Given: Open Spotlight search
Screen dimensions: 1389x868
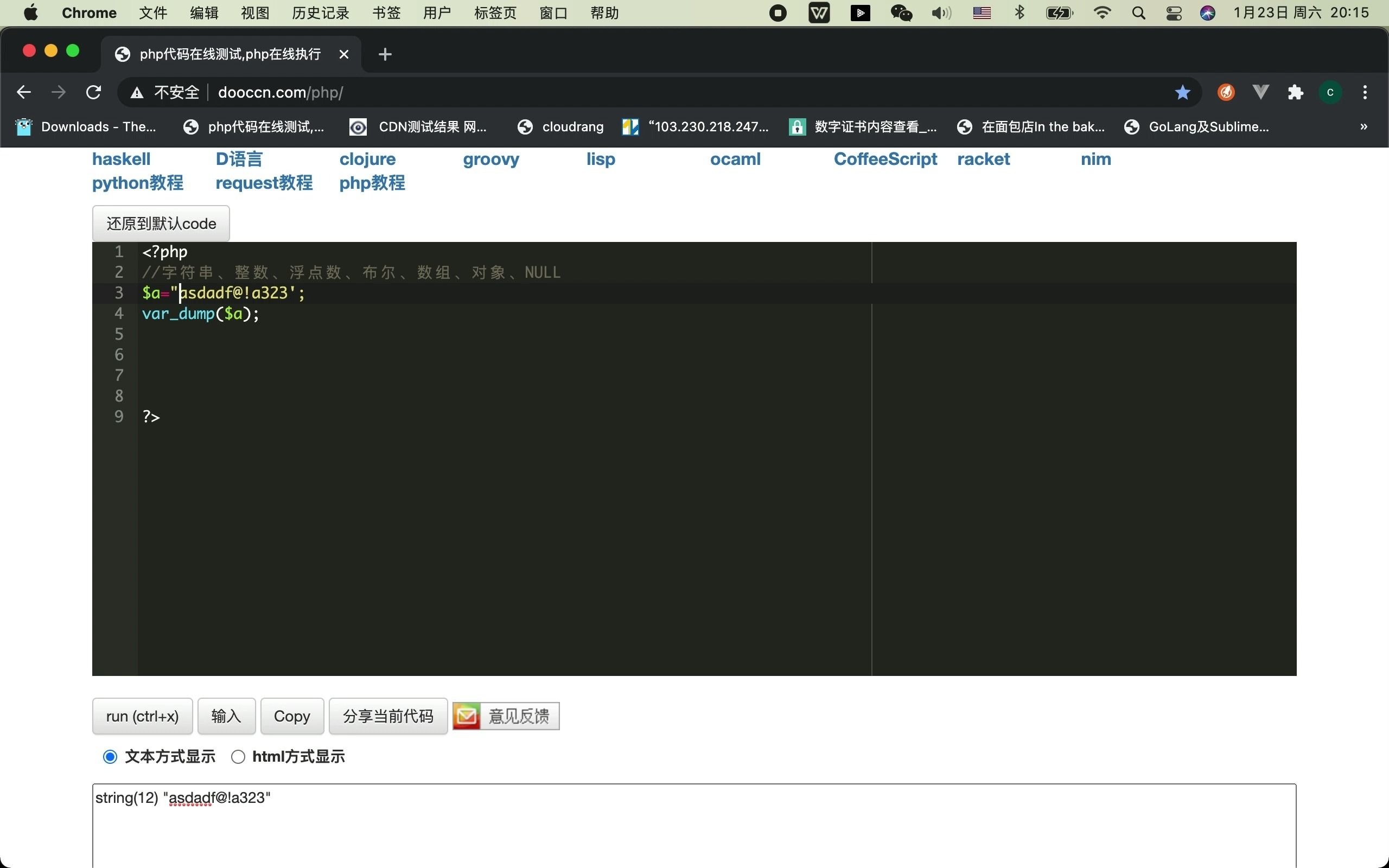Looking at the screenshot, I should pyautogui.click(x=1139, y=12).
